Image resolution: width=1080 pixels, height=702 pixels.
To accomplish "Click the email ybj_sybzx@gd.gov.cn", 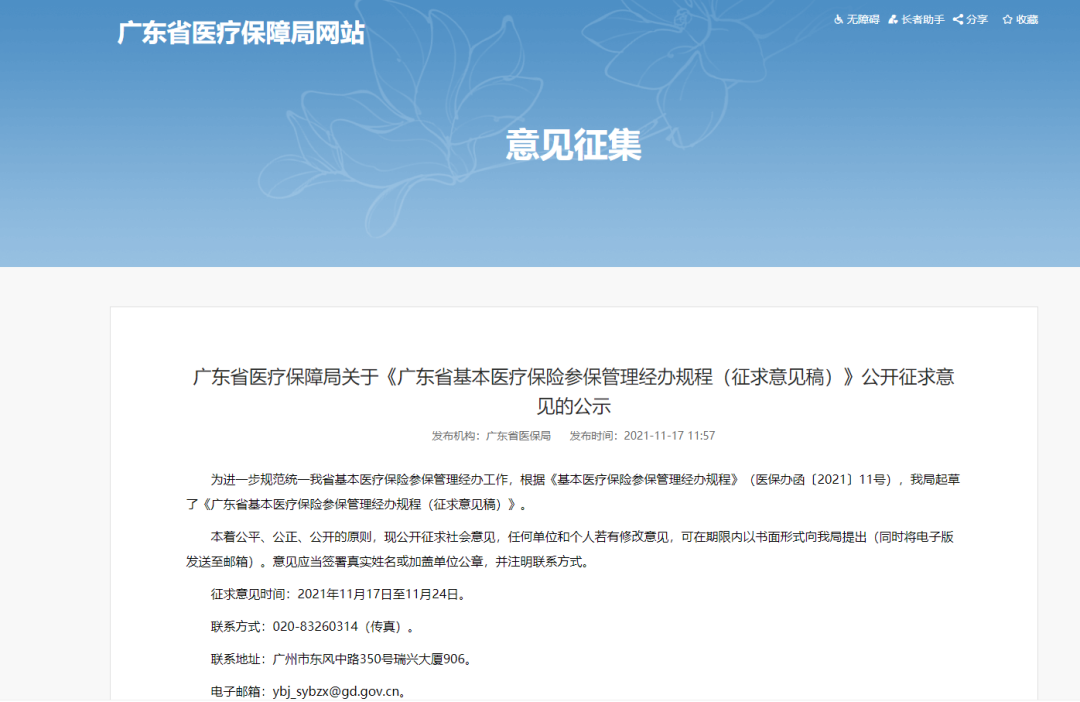I will tap(336, 691).
